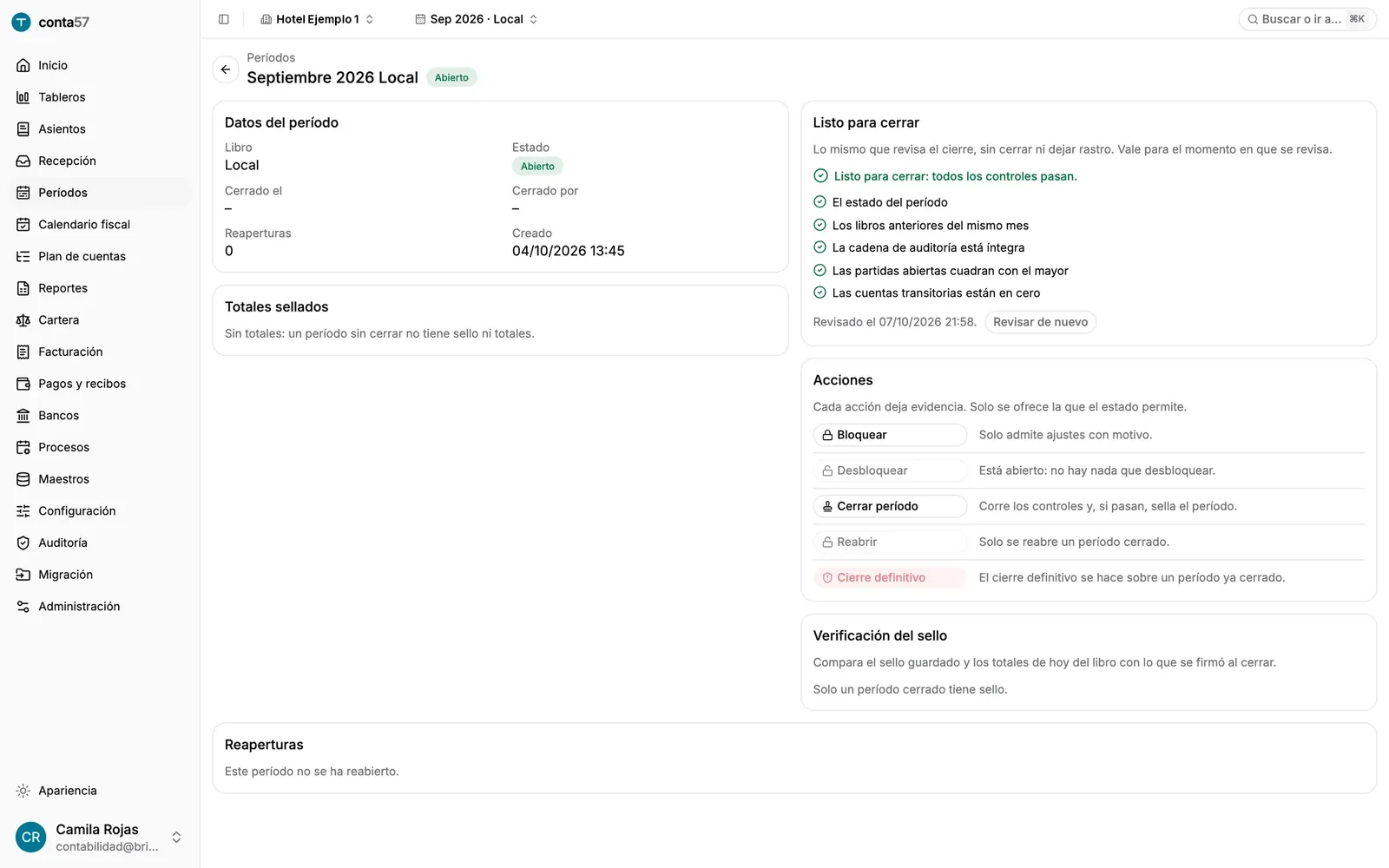Click the Bancos building icon

[x=23, y=416]
